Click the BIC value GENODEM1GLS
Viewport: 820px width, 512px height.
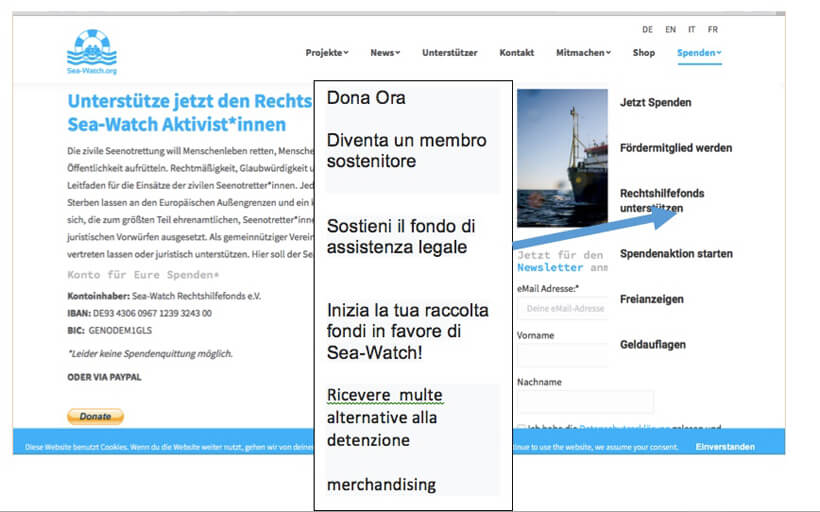pos(120,331)
